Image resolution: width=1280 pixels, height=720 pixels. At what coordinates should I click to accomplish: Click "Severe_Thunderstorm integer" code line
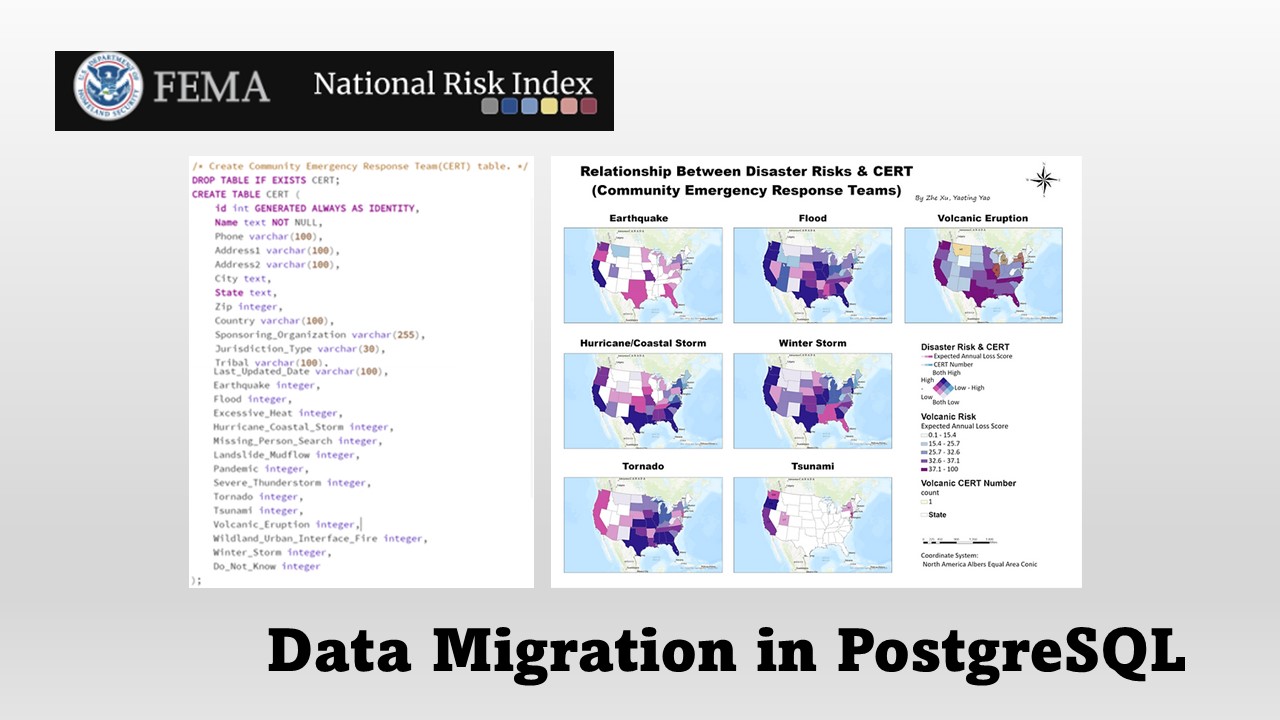pos(293,483)
